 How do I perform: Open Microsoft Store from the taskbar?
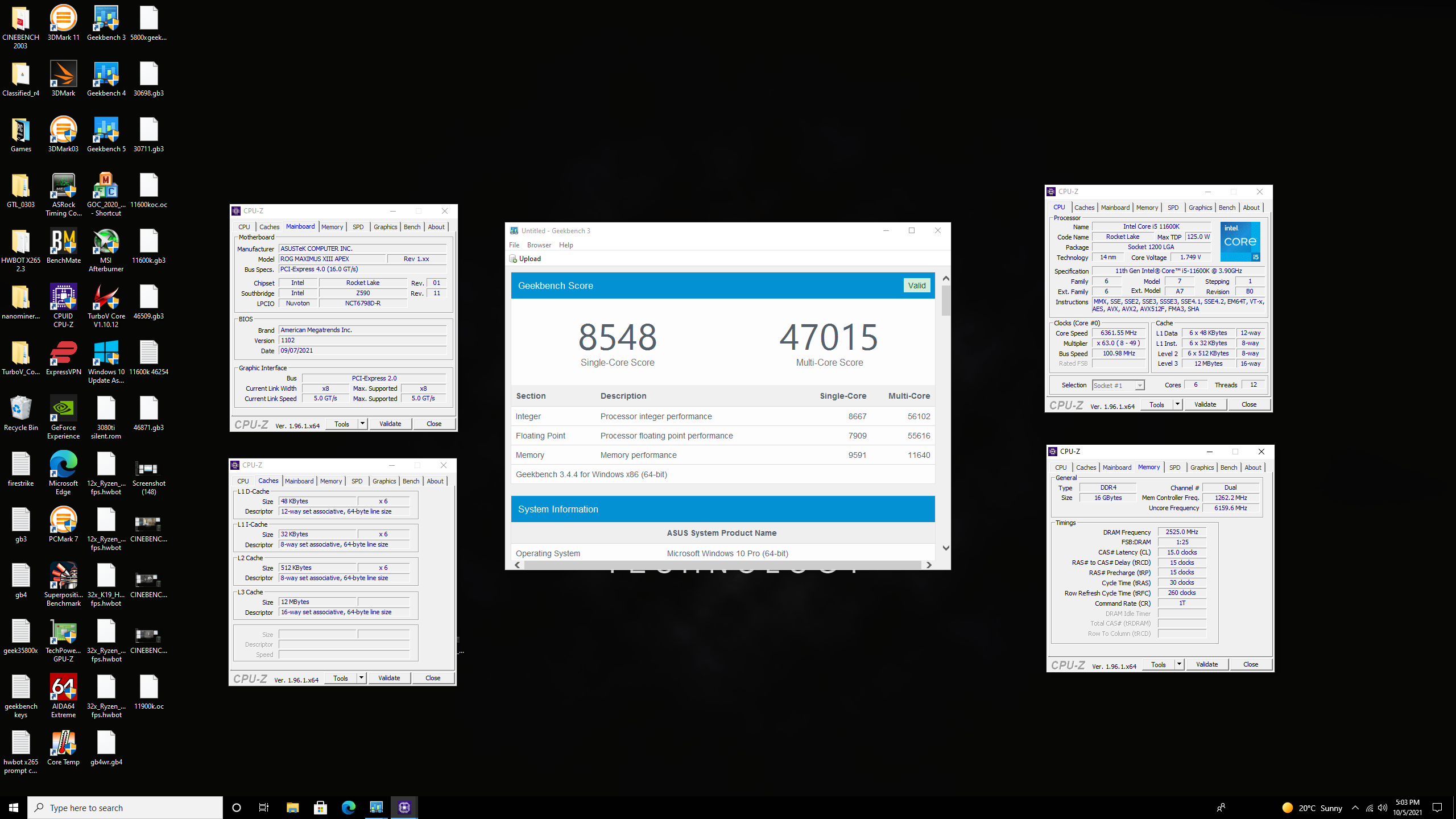pos(320,808)
